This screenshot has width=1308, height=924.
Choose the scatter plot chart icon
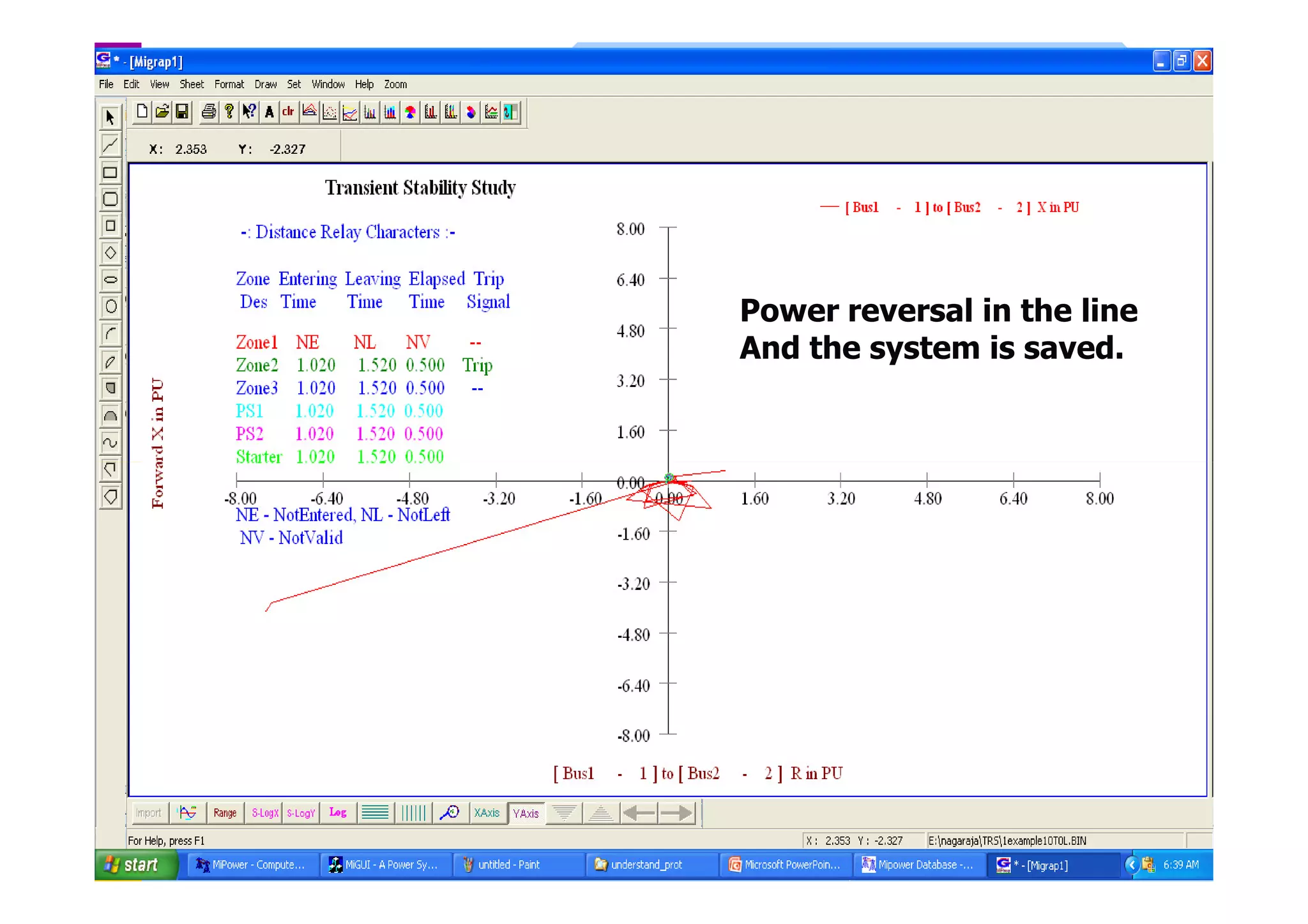(x=330, y=112)
